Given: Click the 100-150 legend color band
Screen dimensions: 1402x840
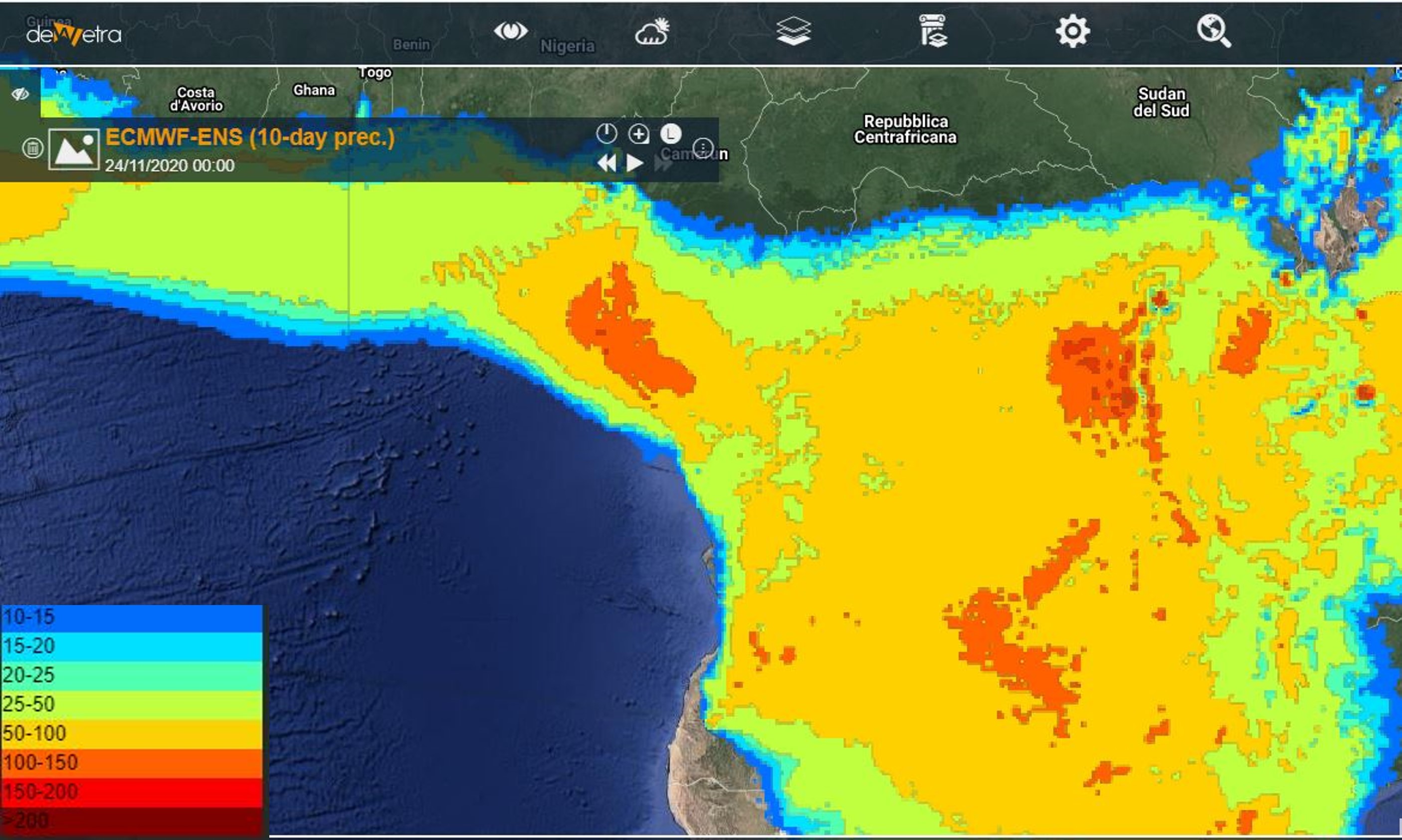Looking at the screenshot, I should click(132, 763).
